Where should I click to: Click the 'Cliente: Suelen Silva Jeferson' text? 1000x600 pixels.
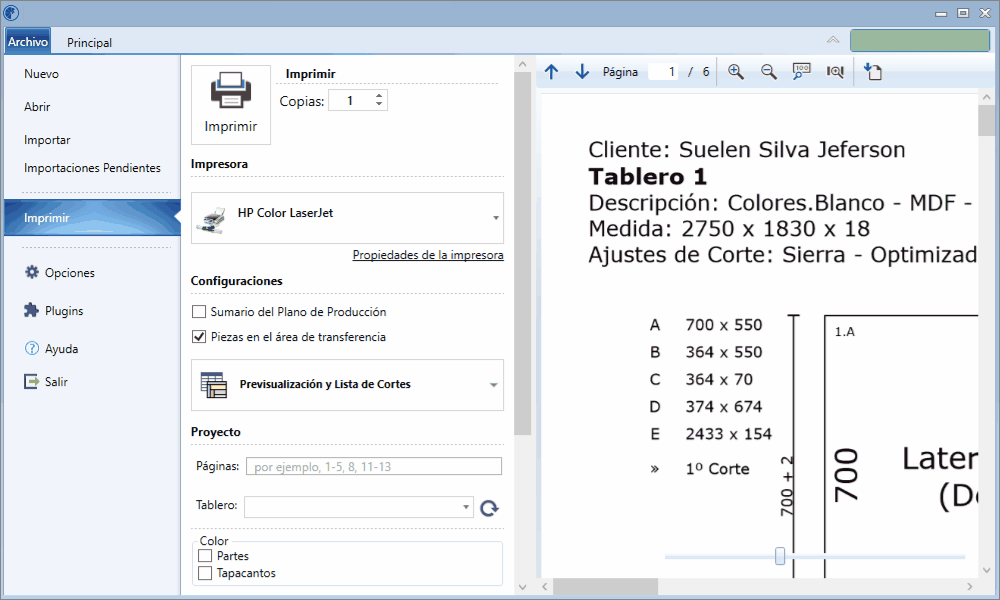tap(747, 150)
